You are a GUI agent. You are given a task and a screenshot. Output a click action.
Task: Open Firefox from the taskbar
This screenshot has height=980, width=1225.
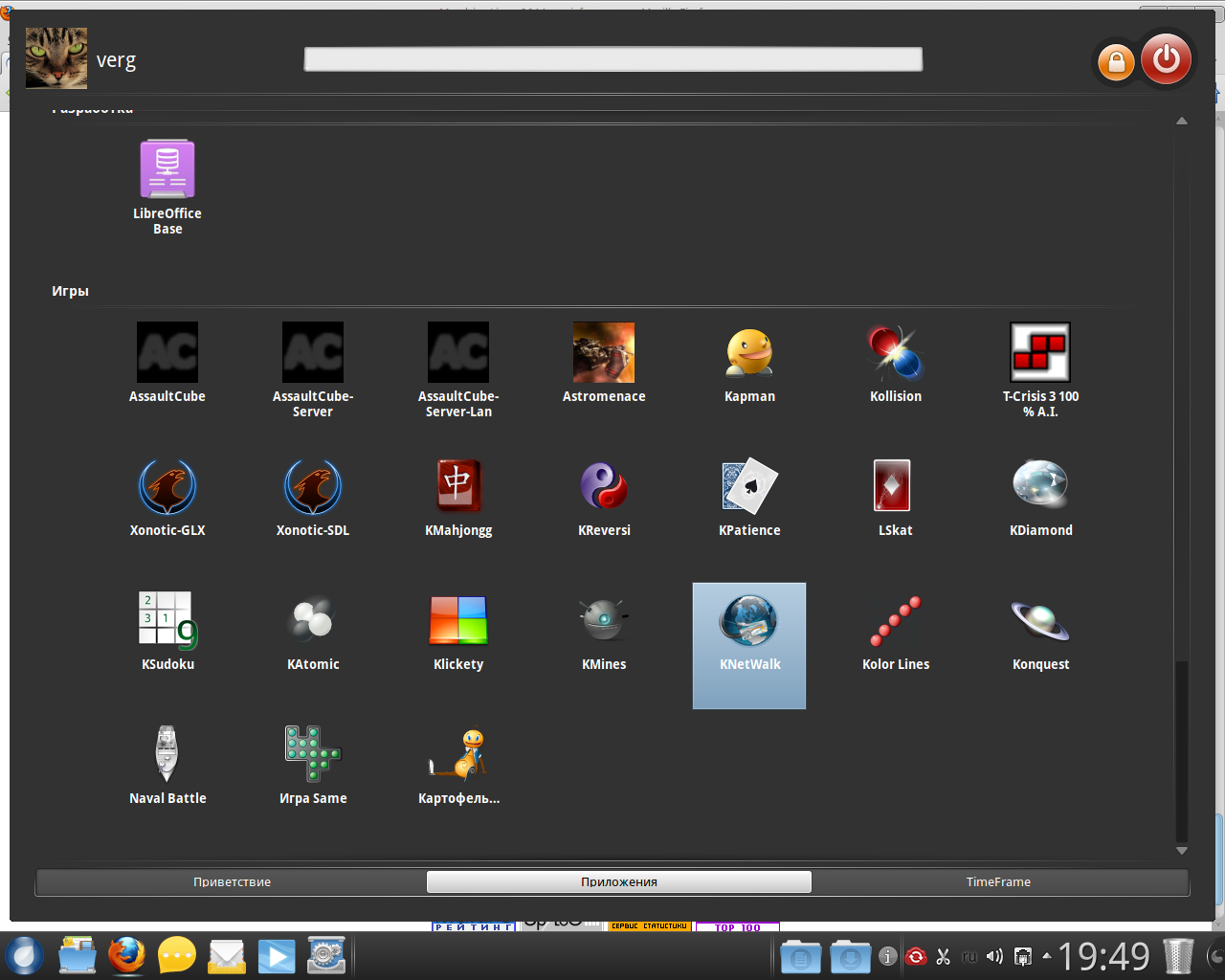[x=126, y=955]
